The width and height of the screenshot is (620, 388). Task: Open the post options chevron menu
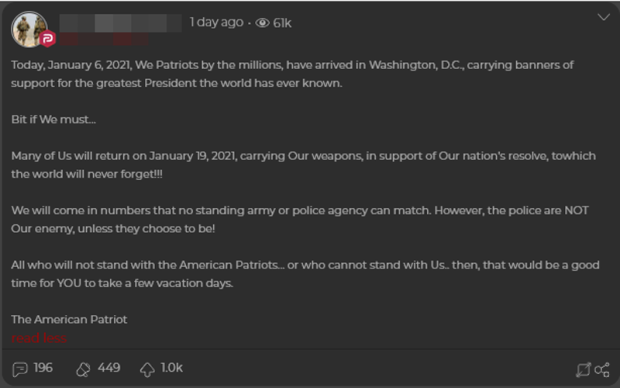[603, 17]
